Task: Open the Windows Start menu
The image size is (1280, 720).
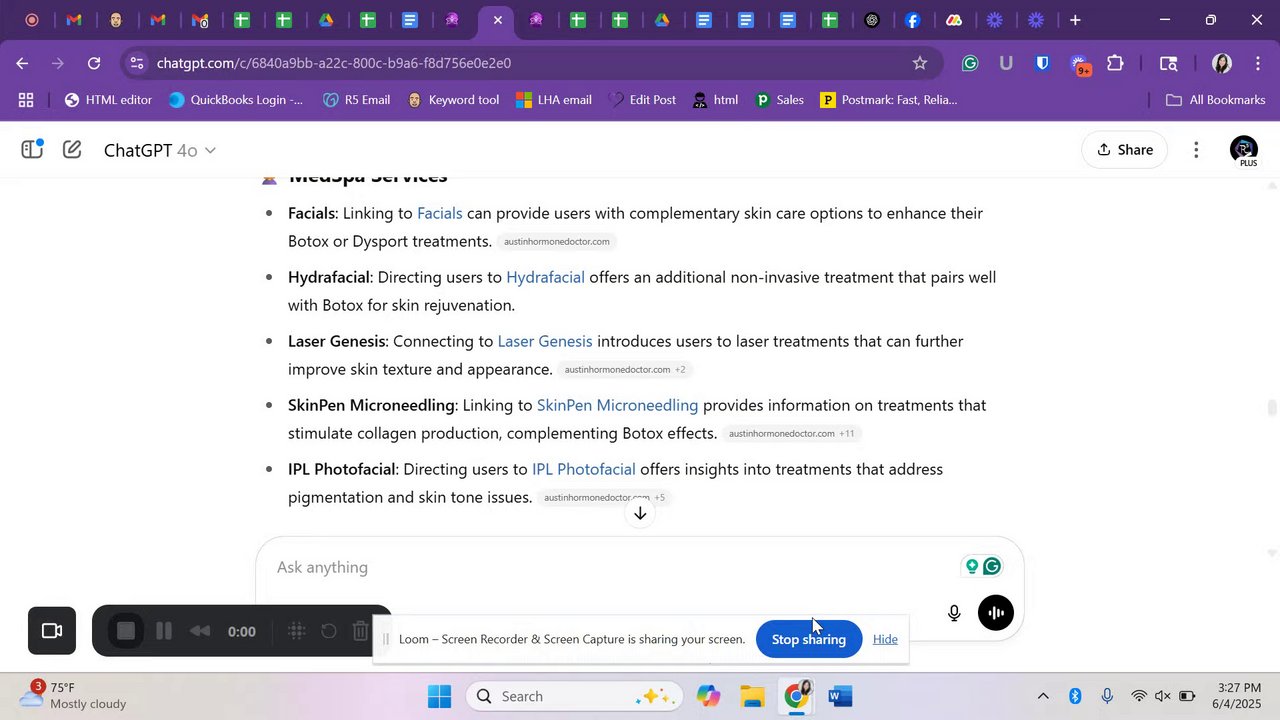Action: 439,696
